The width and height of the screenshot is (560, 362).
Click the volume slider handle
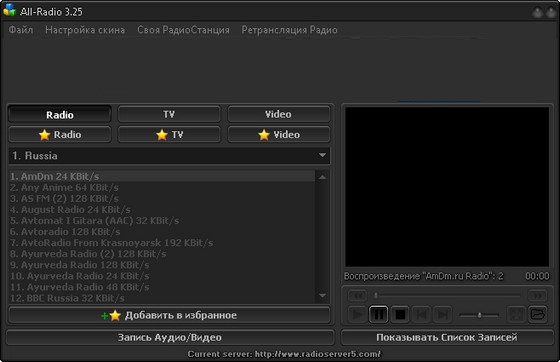[x=480, y=315]
